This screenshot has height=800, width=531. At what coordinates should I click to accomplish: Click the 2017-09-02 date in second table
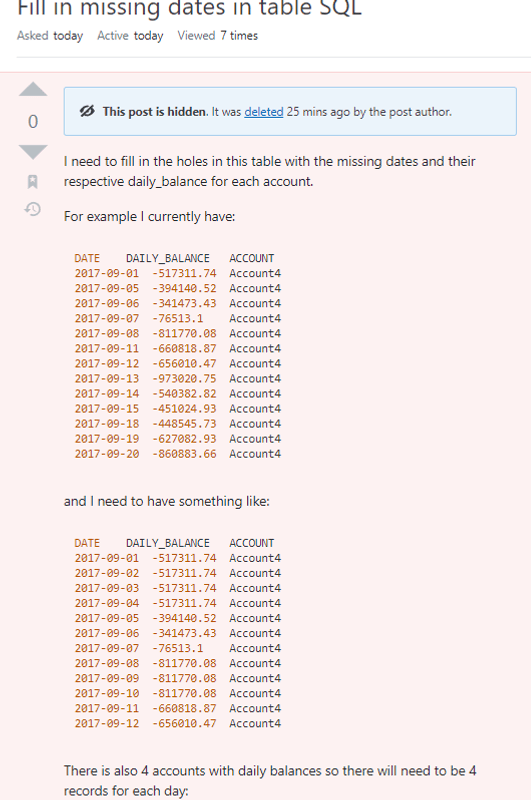point(107,573)
